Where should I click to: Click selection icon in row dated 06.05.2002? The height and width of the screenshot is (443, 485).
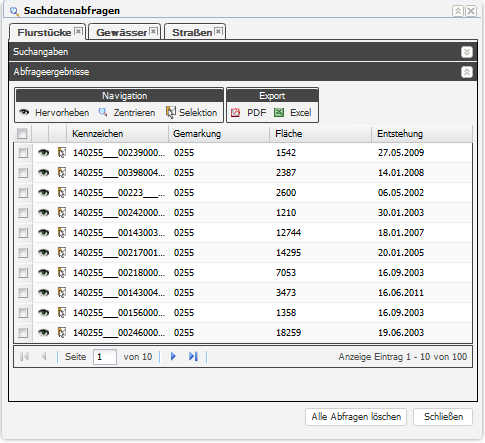[x=62, y=193]
